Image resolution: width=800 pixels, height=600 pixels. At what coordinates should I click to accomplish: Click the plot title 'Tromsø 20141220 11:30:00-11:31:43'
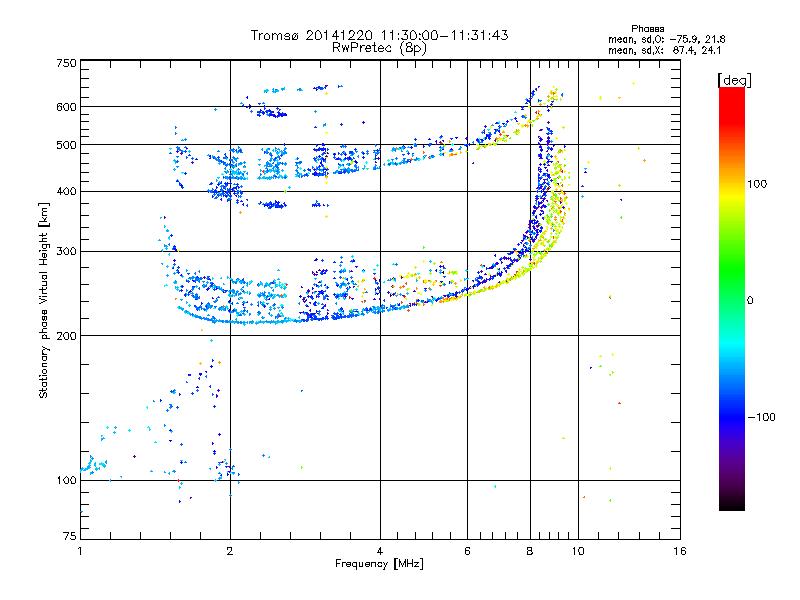[x=379, y=35]
